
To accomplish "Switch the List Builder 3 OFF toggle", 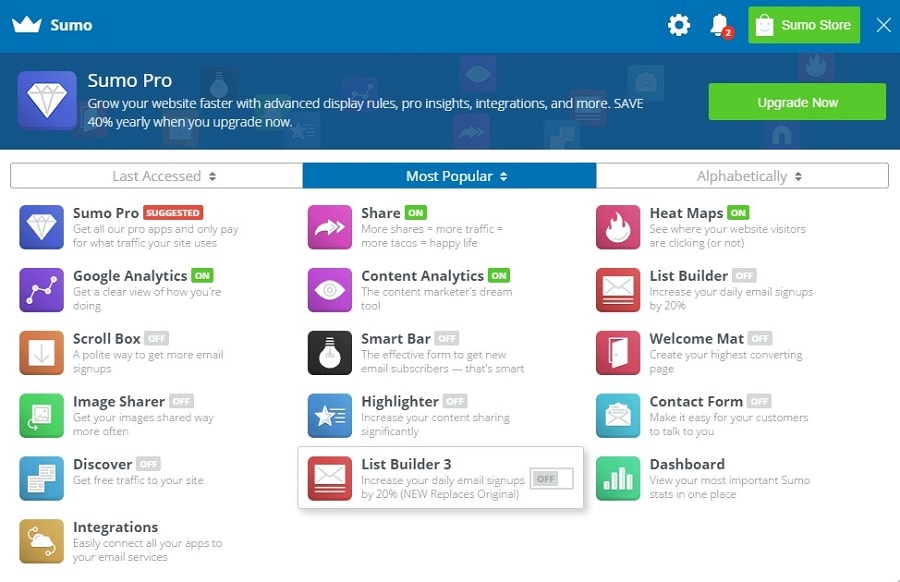I will pos(552,479).
